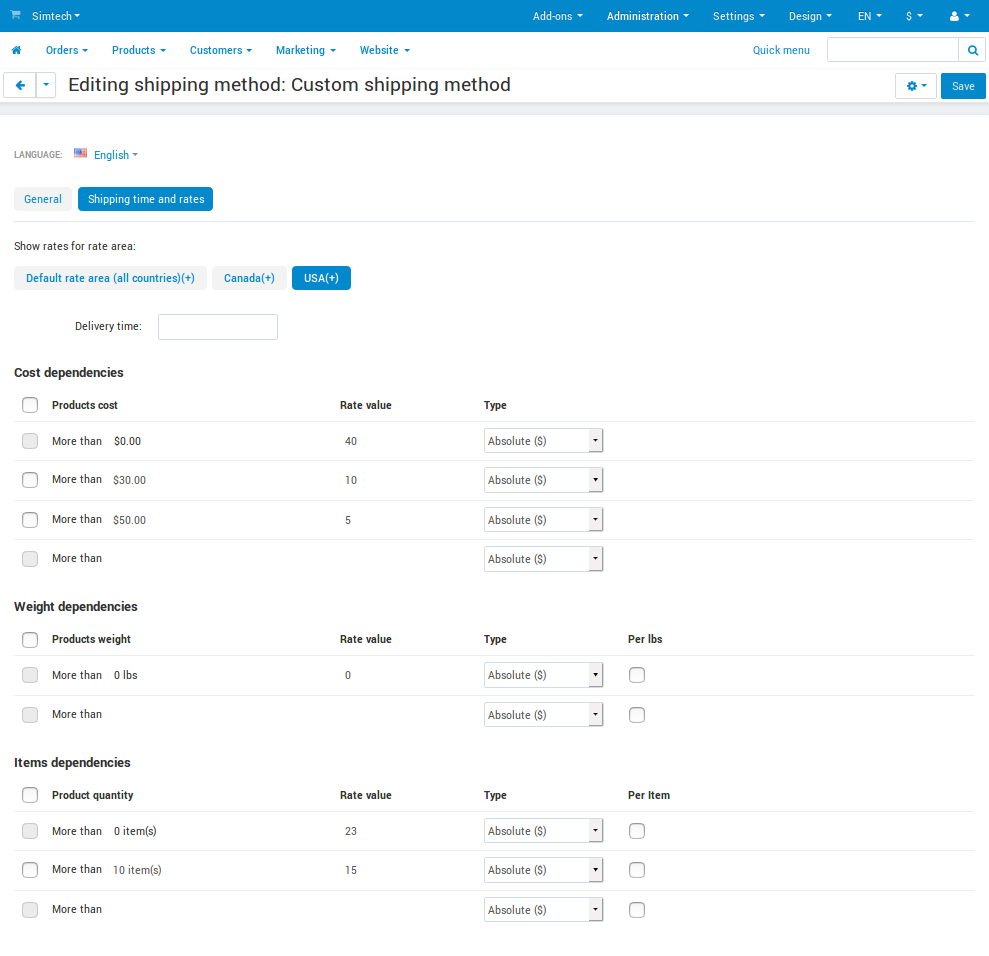Image resolution: width=989 pixels, height=956 pixels.
Task: Open the Quick menu link
Action: [781, 50]
